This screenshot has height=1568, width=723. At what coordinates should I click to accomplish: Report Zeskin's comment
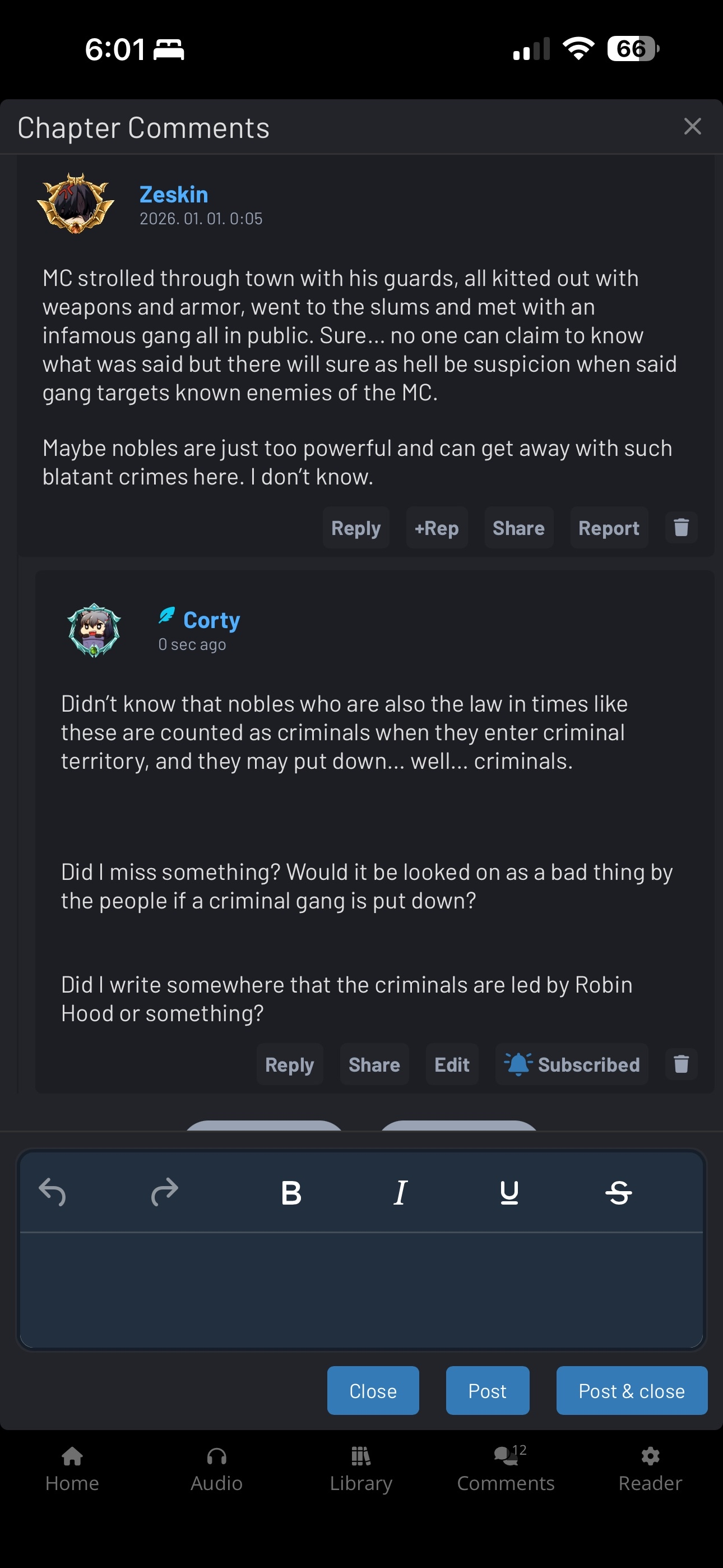608,528
